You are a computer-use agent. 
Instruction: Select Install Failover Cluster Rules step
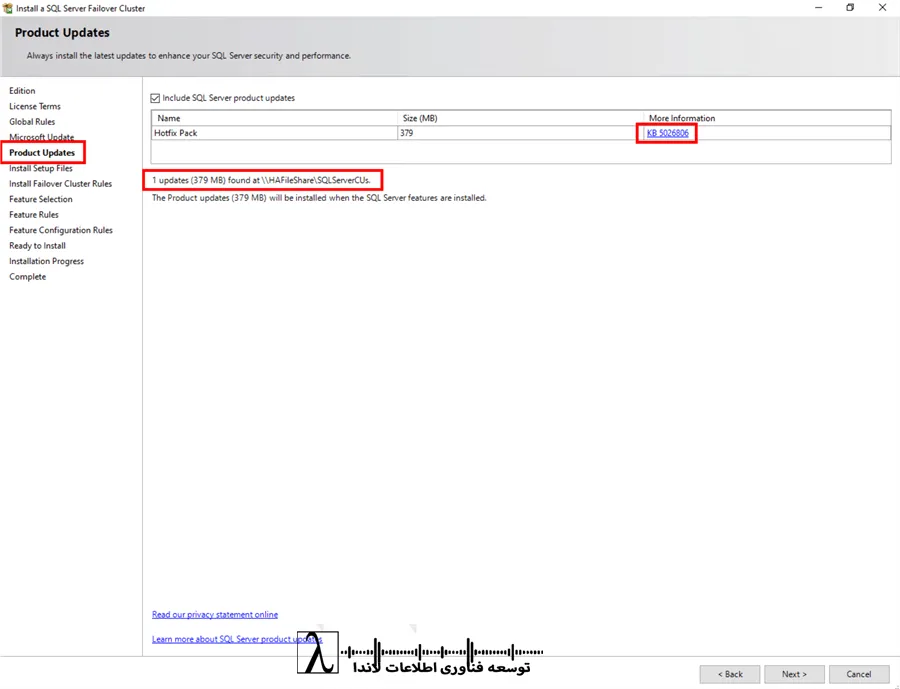[x=61, y=184]
